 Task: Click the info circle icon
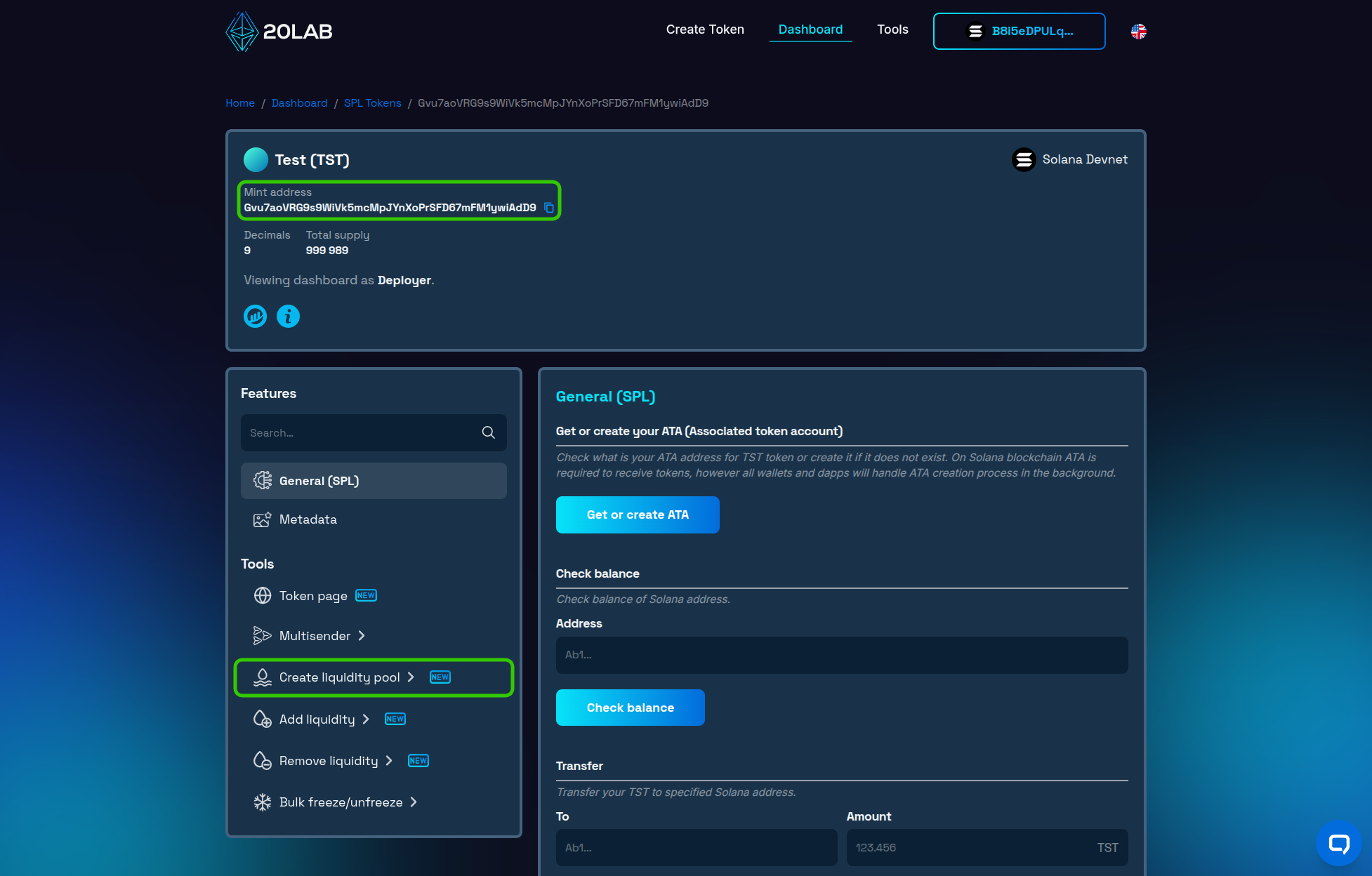pyautogui.click(x=288, y=317)
